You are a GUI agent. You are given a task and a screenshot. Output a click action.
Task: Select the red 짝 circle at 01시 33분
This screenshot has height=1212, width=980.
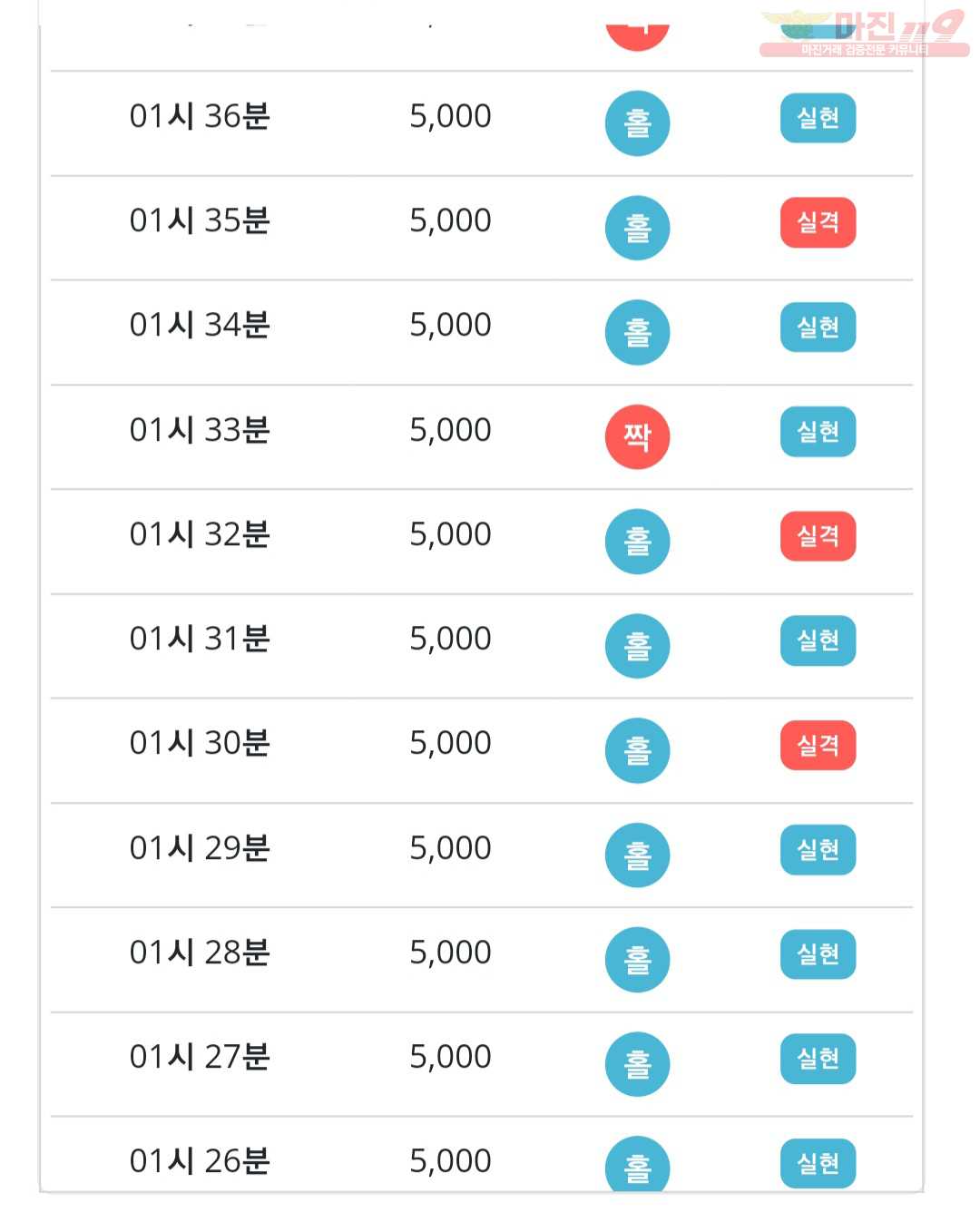tap(637, 437)
